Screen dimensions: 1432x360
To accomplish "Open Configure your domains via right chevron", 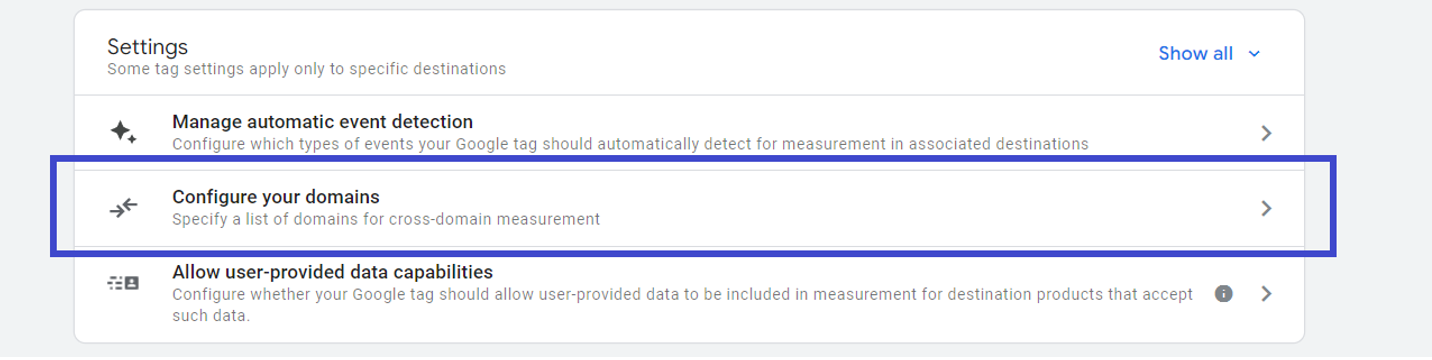I will pos(1266,208).
